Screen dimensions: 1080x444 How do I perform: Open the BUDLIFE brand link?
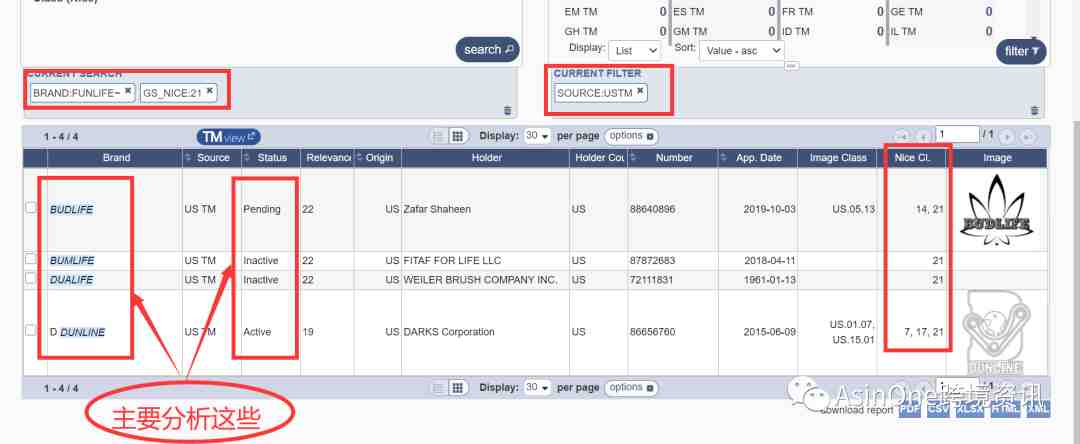[x=72, y=209]
